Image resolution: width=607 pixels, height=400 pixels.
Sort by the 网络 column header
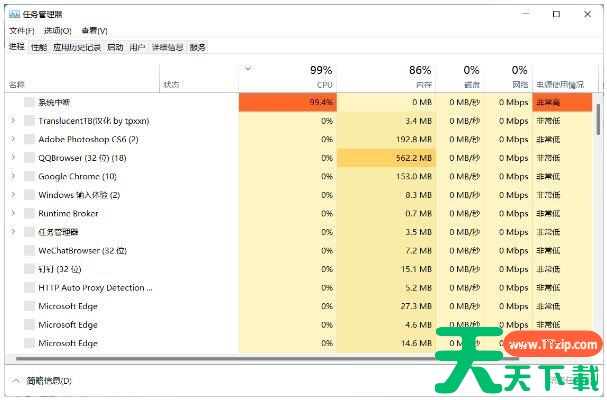pyautogui.click(x=508, y=78)
